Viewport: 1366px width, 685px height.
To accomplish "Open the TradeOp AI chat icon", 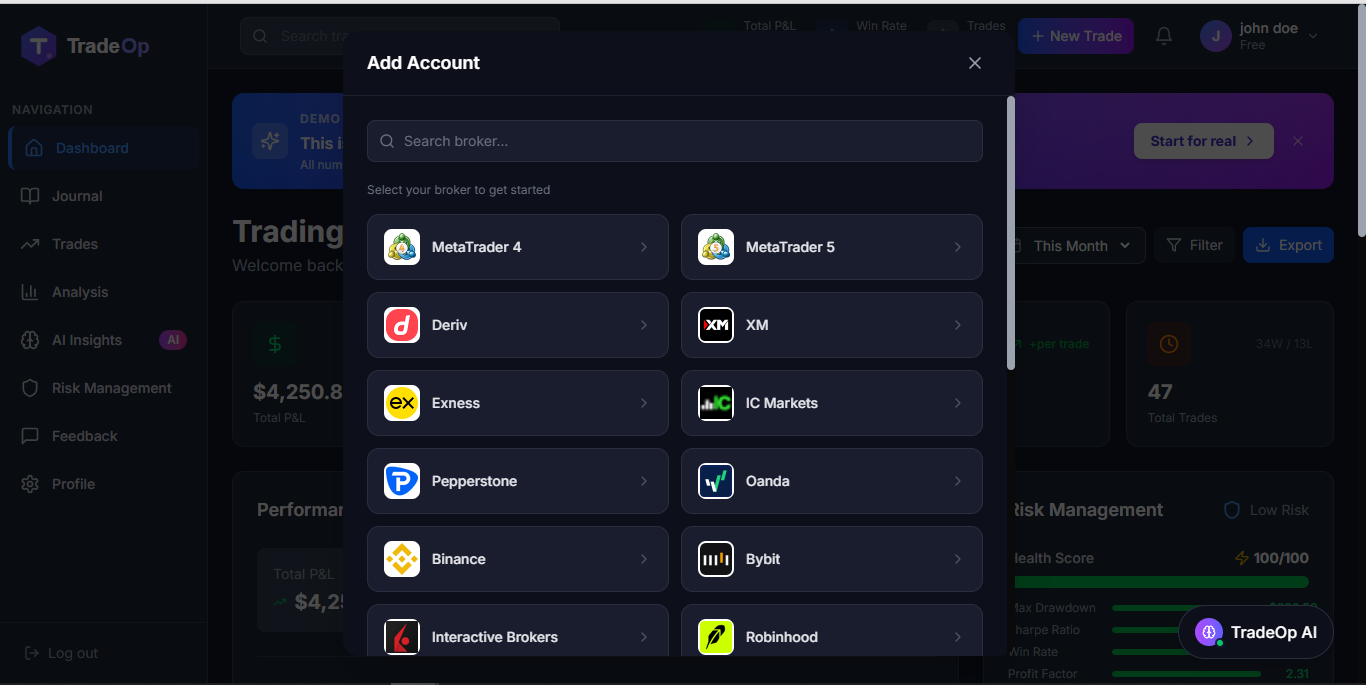I will (x=1209, y=632).
